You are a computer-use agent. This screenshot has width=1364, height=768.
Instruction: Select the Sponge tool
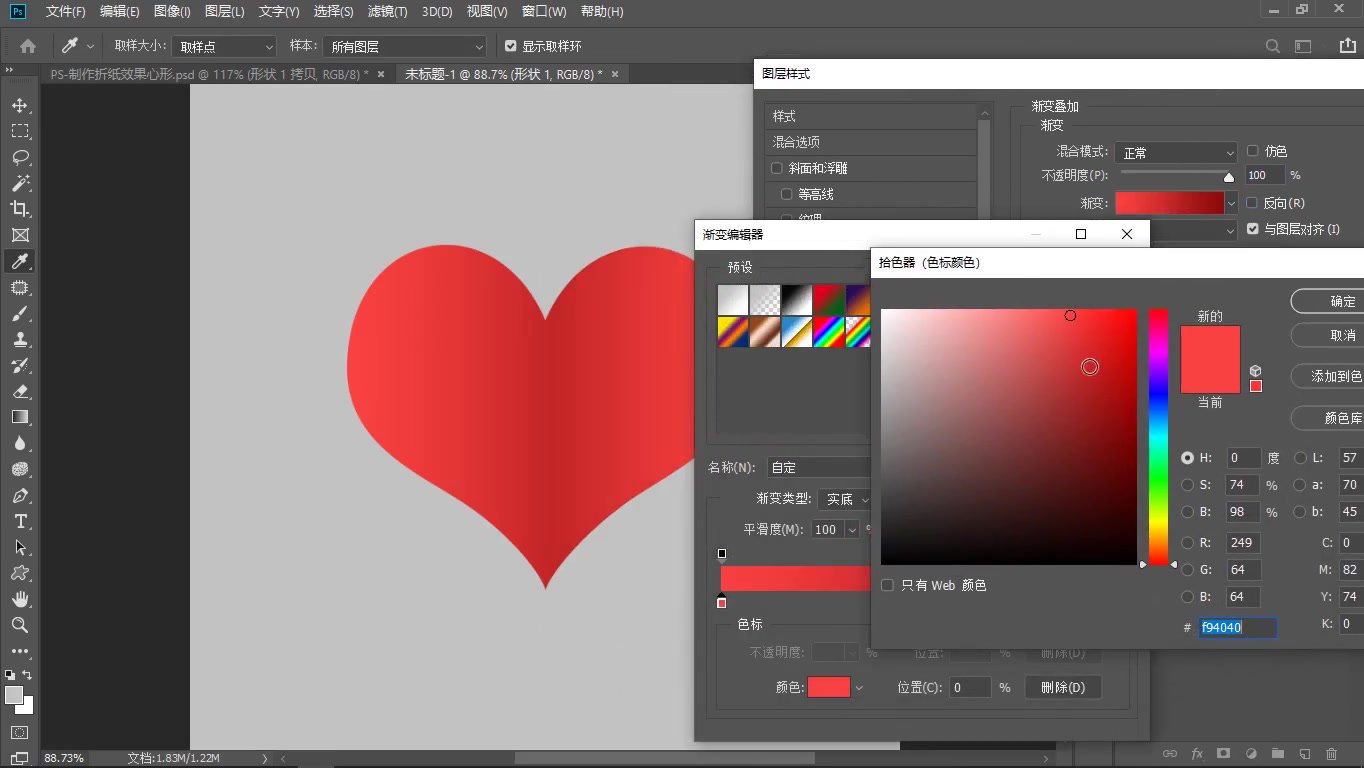coord(20,469)
